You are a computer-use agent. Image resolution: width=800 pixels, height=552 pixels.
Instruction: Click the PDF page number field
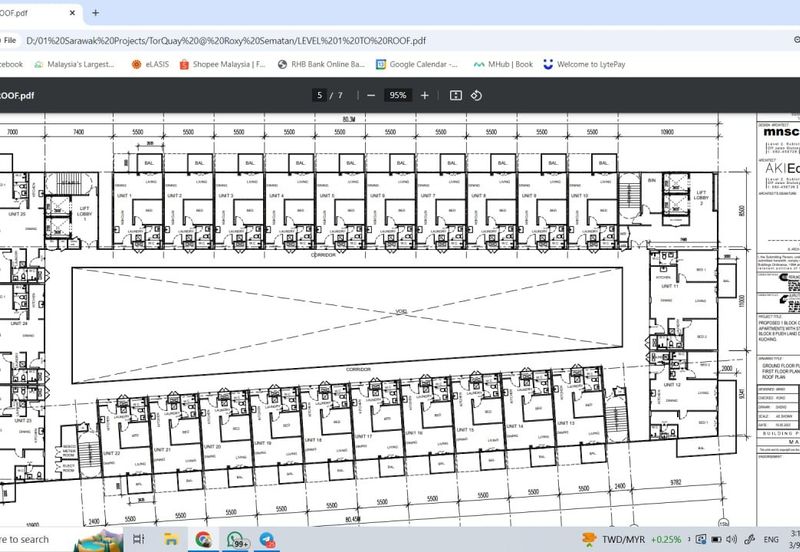point(319,95)
